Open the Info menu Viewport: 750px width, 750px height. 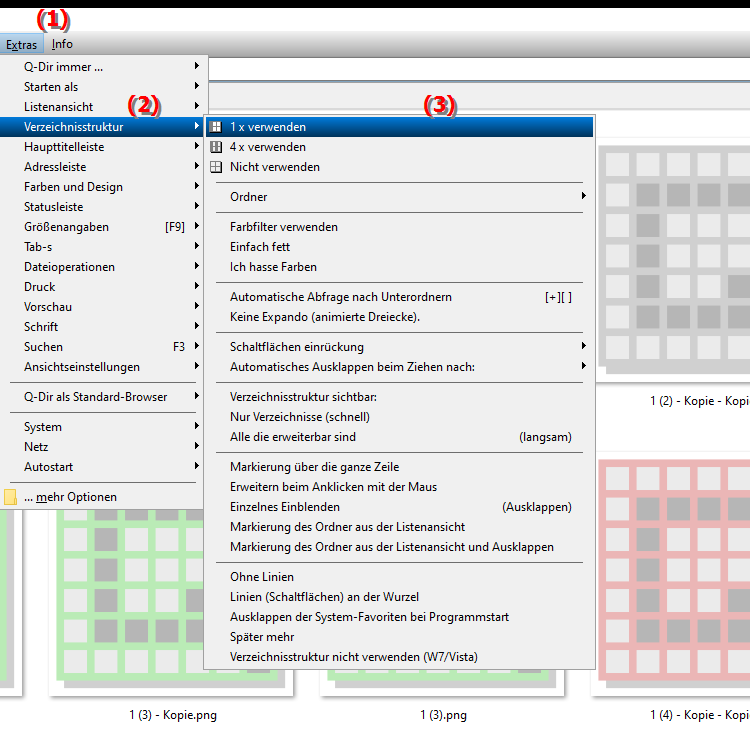(x=62, y=44)
